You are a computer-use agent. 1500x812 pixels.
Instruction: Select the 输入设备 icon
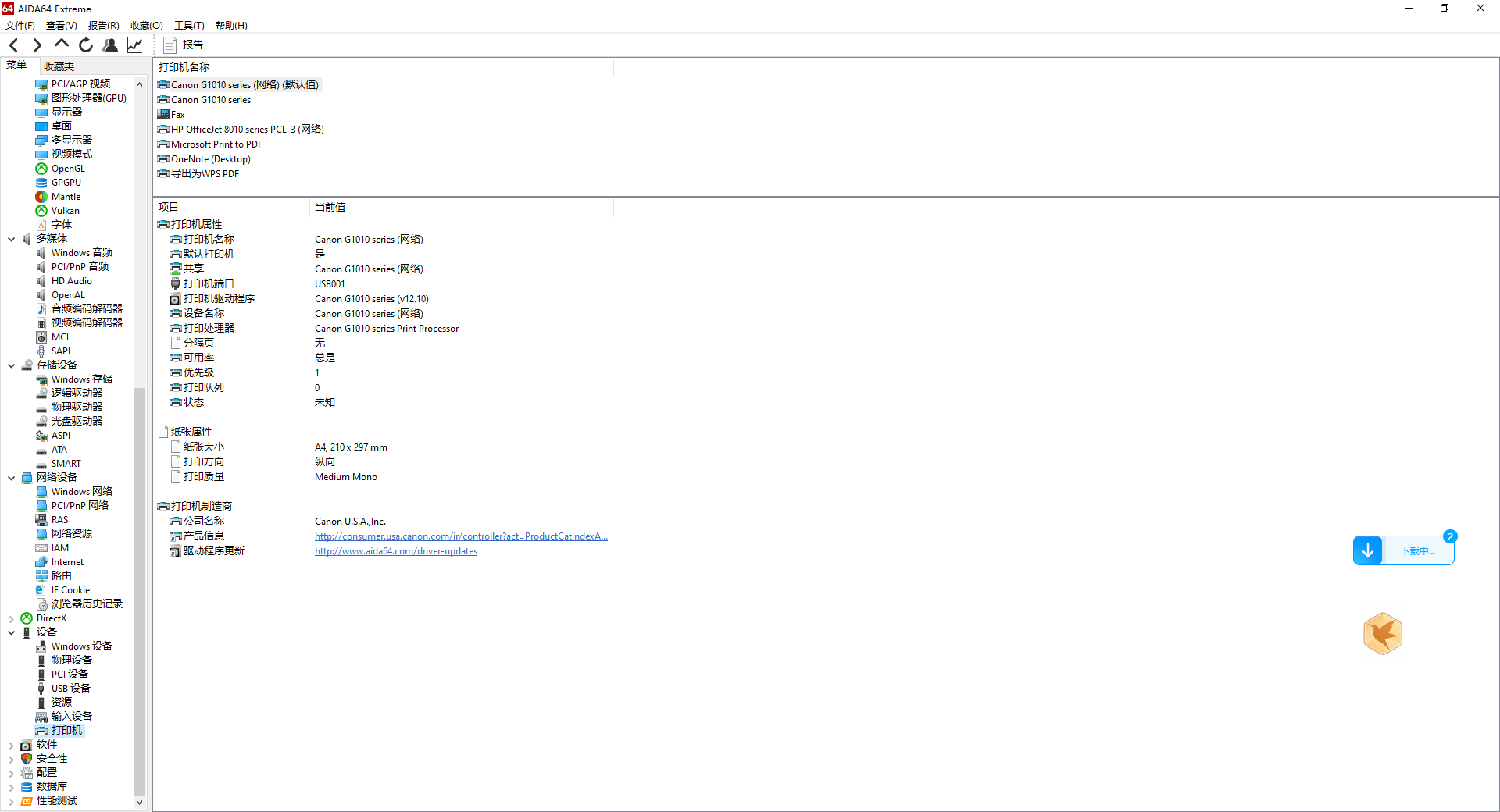coord(41,717)
